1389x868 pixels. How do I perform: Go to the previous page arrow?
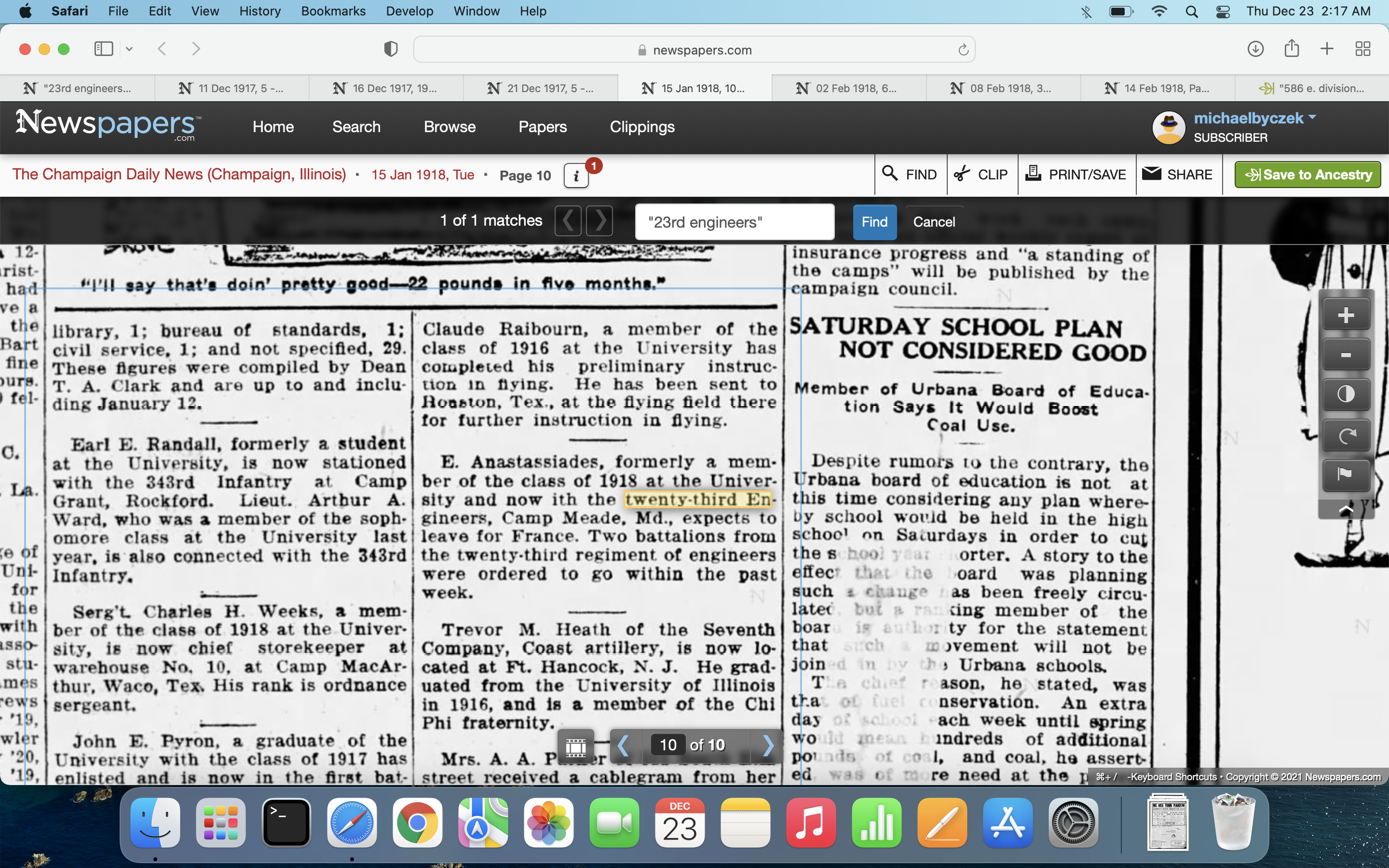pos(623,745)
